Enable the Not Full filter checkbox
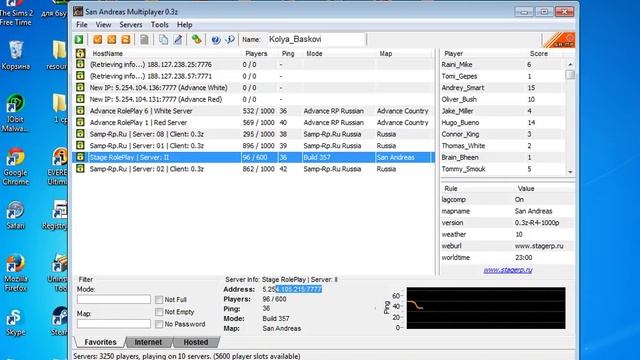 159,300
